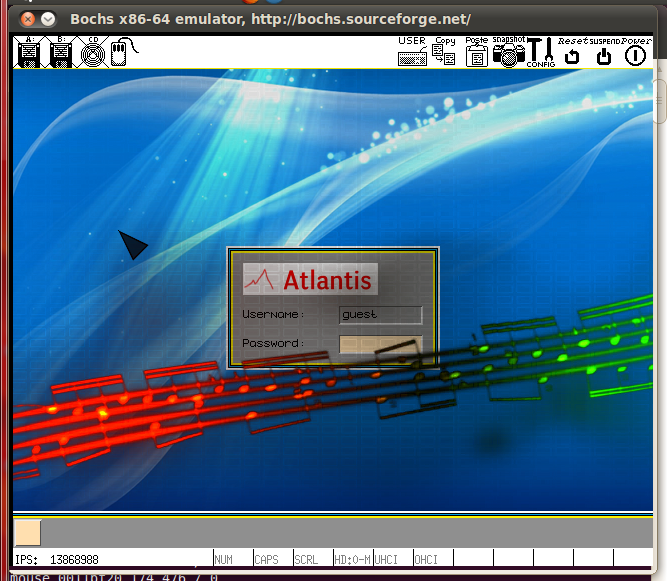Click the floppy B: drive icon

click(x=61, y=52)
